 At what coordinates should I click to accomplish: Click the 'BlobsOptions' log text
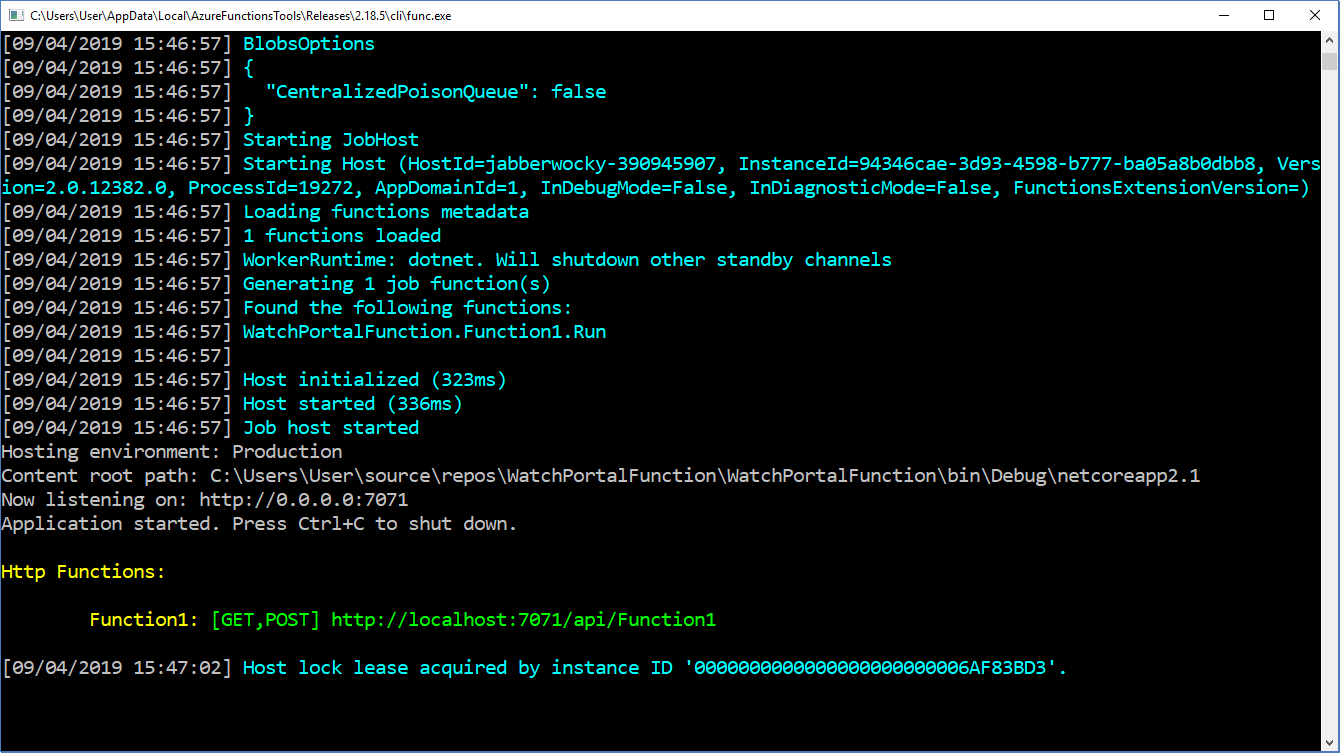click(x=308, y=43)
